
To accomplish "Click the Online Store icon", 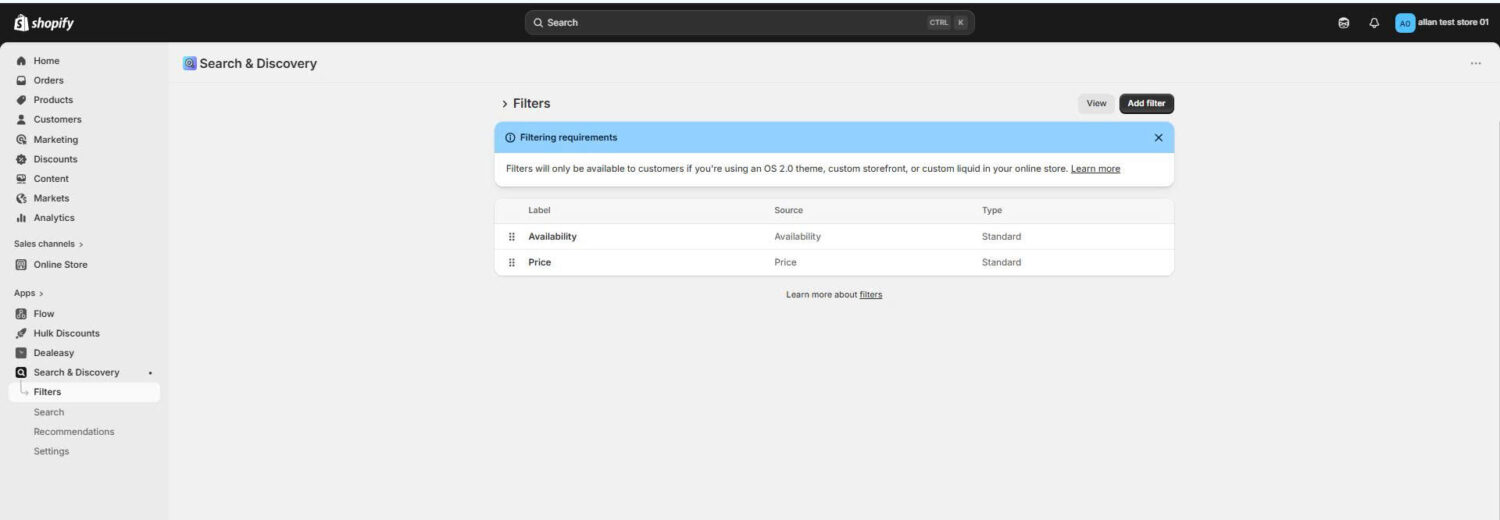I will (21, 265).
